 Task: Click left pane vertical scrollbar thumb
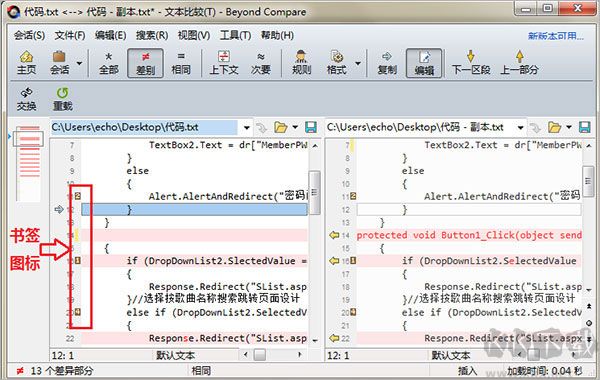tap(315, 192)
